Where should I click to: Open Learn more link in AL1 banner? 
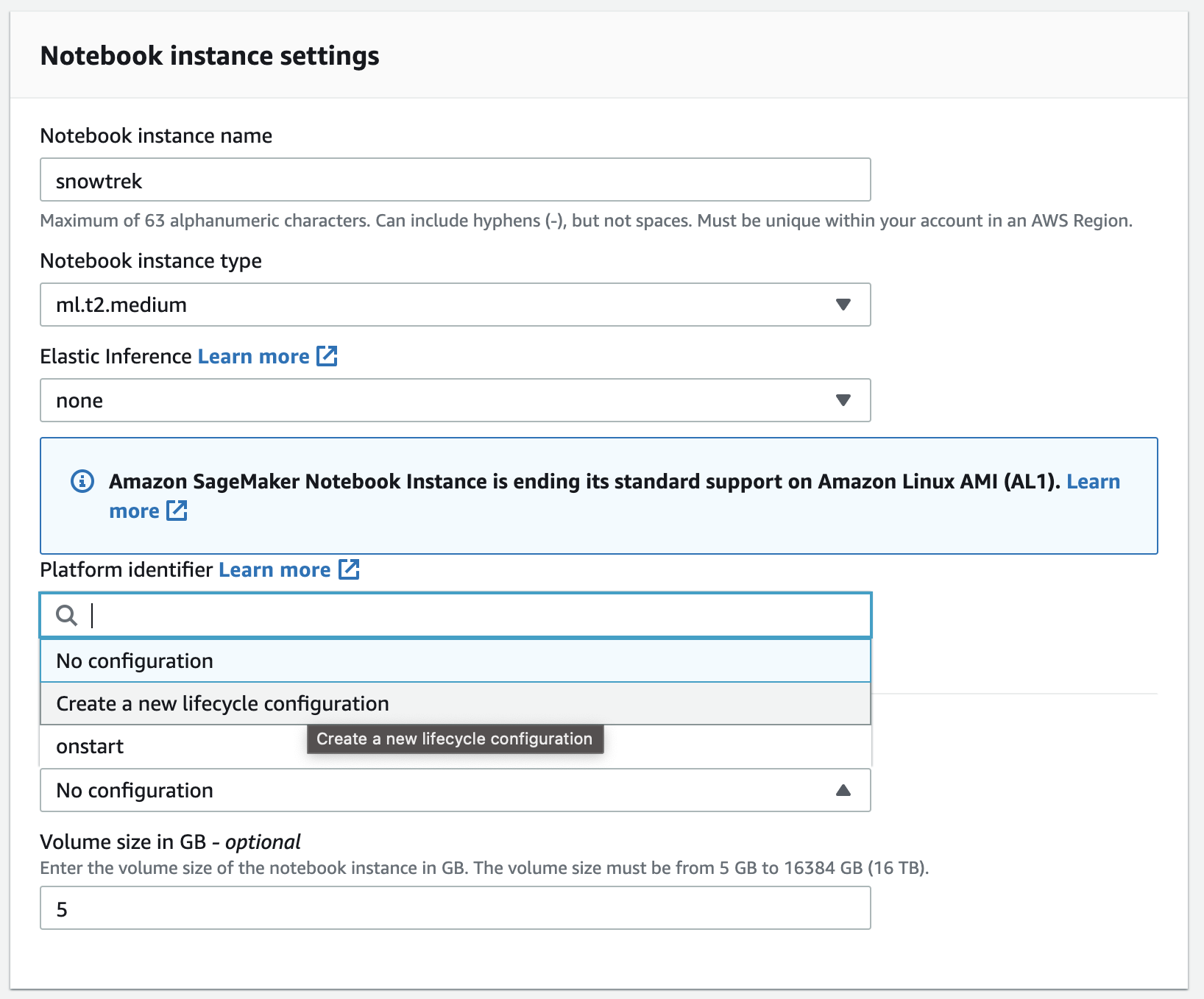click(x=1093, y=482)
